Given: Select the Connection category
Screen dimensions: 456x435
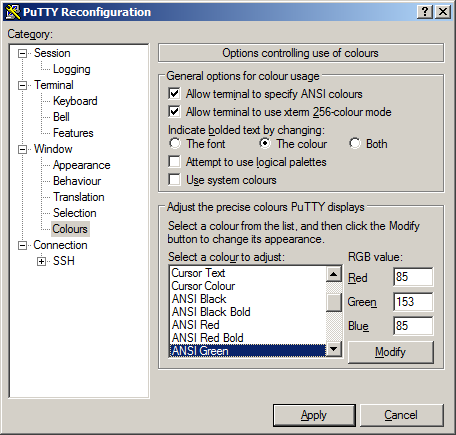Looking at the screenshot, I should (x=60, y=245).
